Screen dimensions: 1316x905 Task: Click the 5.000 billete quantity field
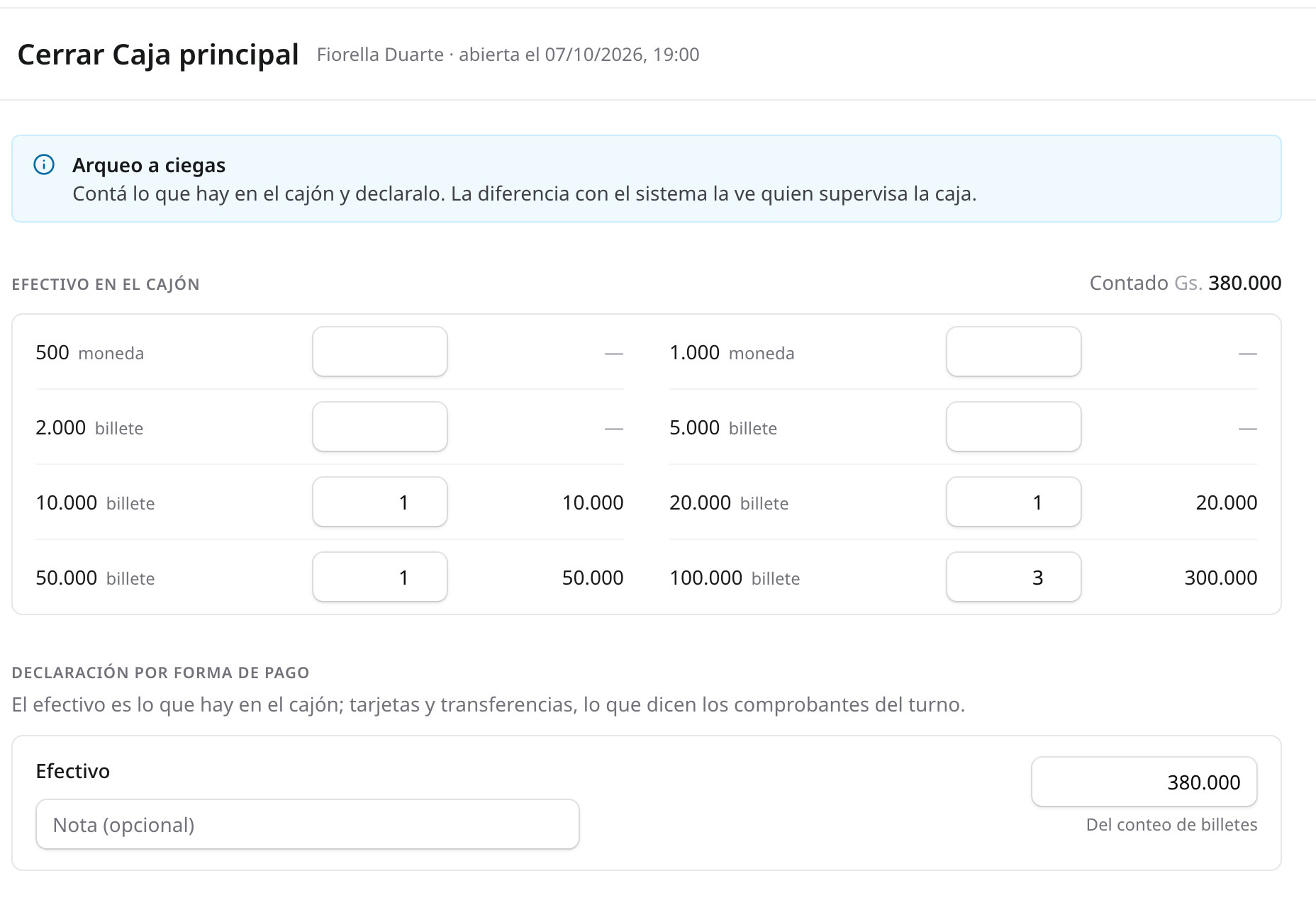pyautogui.click(x=1014, y=427)
